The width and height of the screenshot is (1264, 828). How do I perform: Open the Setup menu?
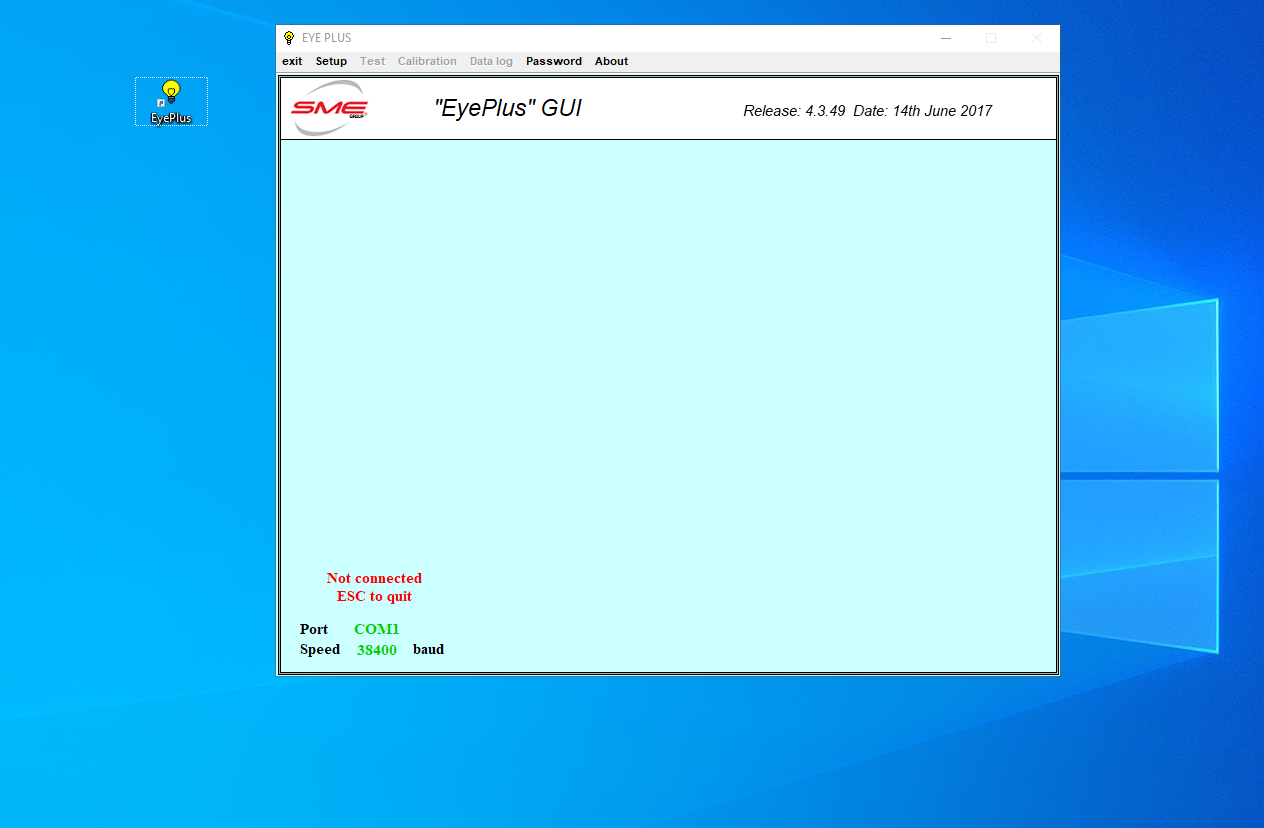coord(331,61)
